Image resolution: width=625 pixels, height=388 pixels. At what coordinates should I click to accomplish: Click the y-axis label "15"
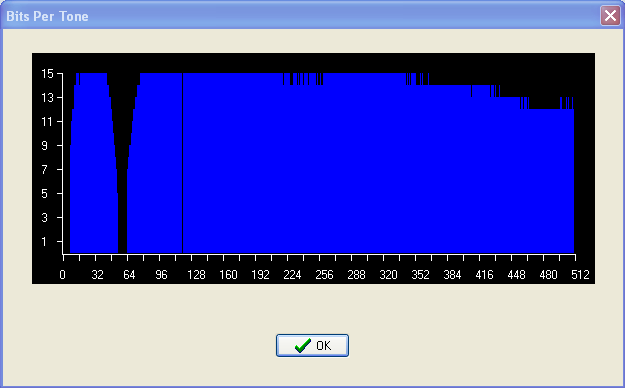[x=47, y=74]
